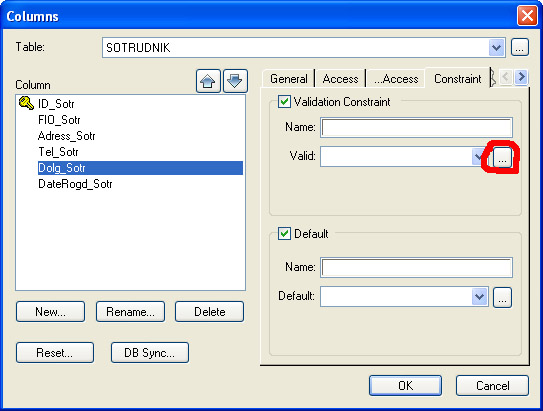Screen dimensions: 543x411
Task: Confirm with the OK button
Action: click(406, 385)
